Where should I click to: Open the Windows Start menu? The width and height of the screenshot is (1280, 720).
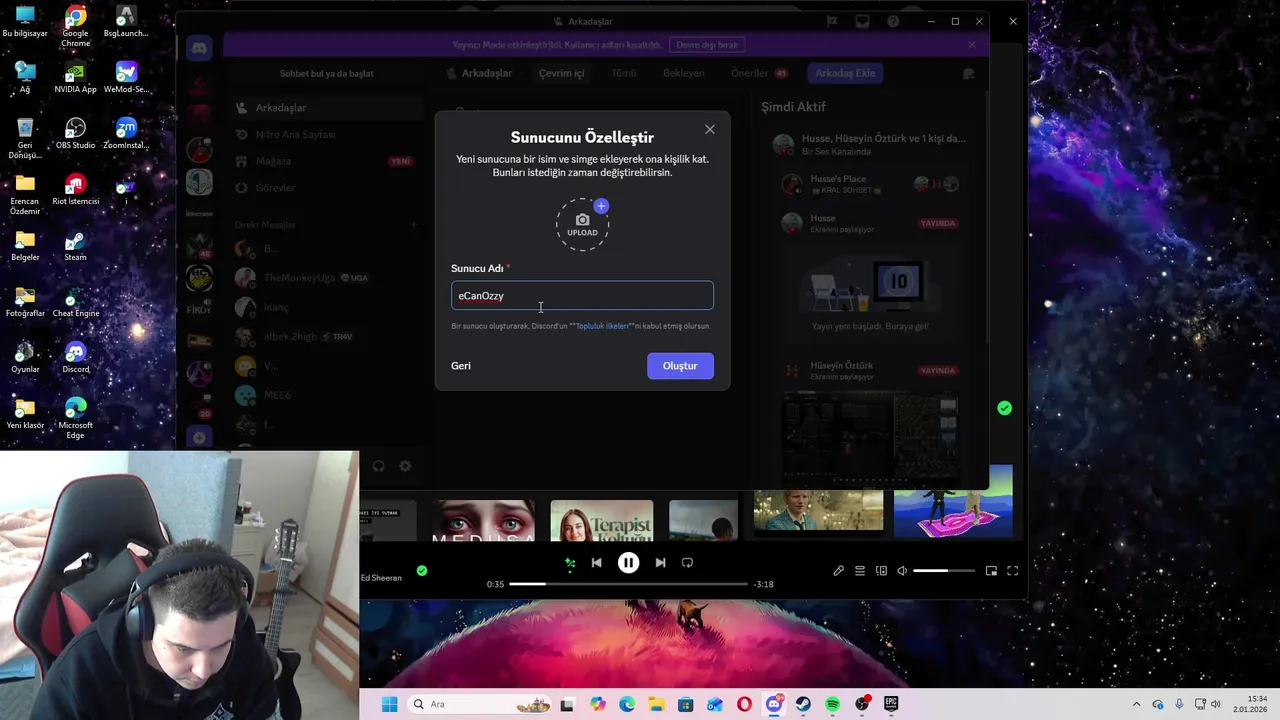(389, 704)
